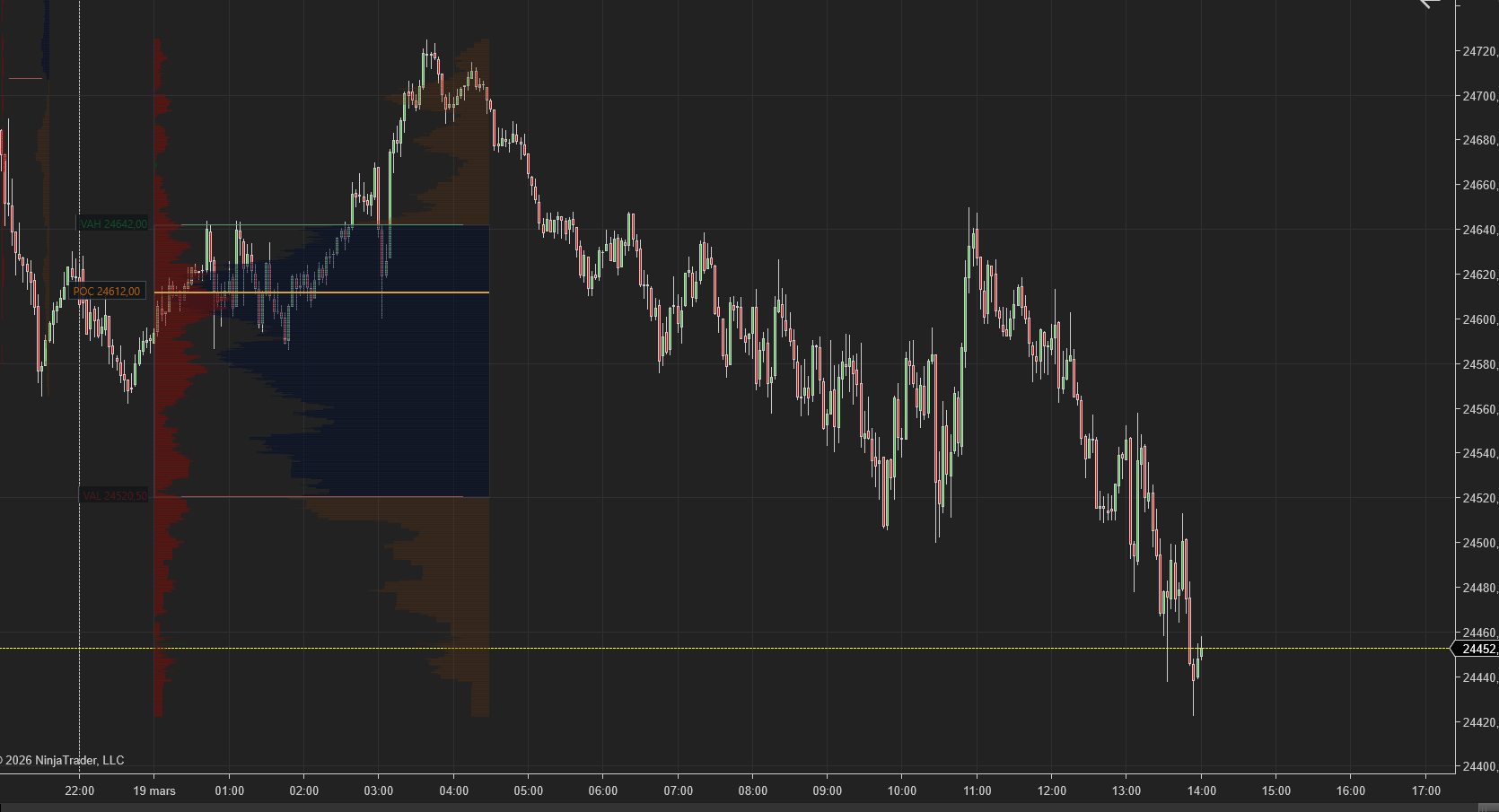Click the 05:00 time axis label

(x=529, y=790)
